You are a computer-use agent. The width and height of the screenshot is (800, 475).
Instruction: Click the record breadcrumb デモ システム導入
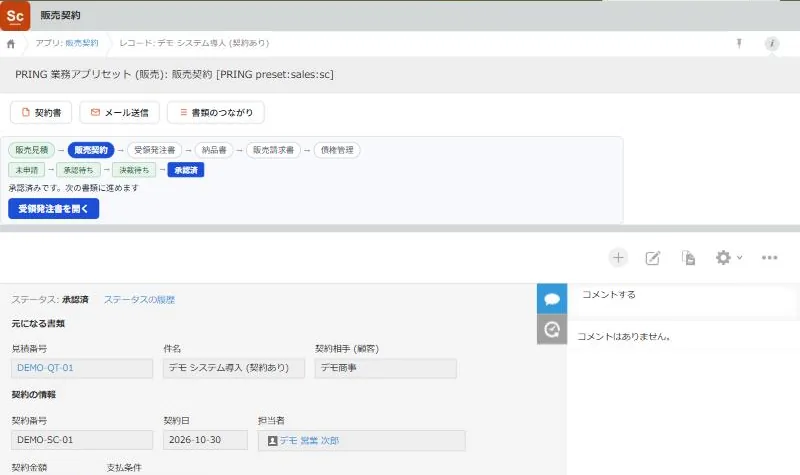[x=194, y=43]
